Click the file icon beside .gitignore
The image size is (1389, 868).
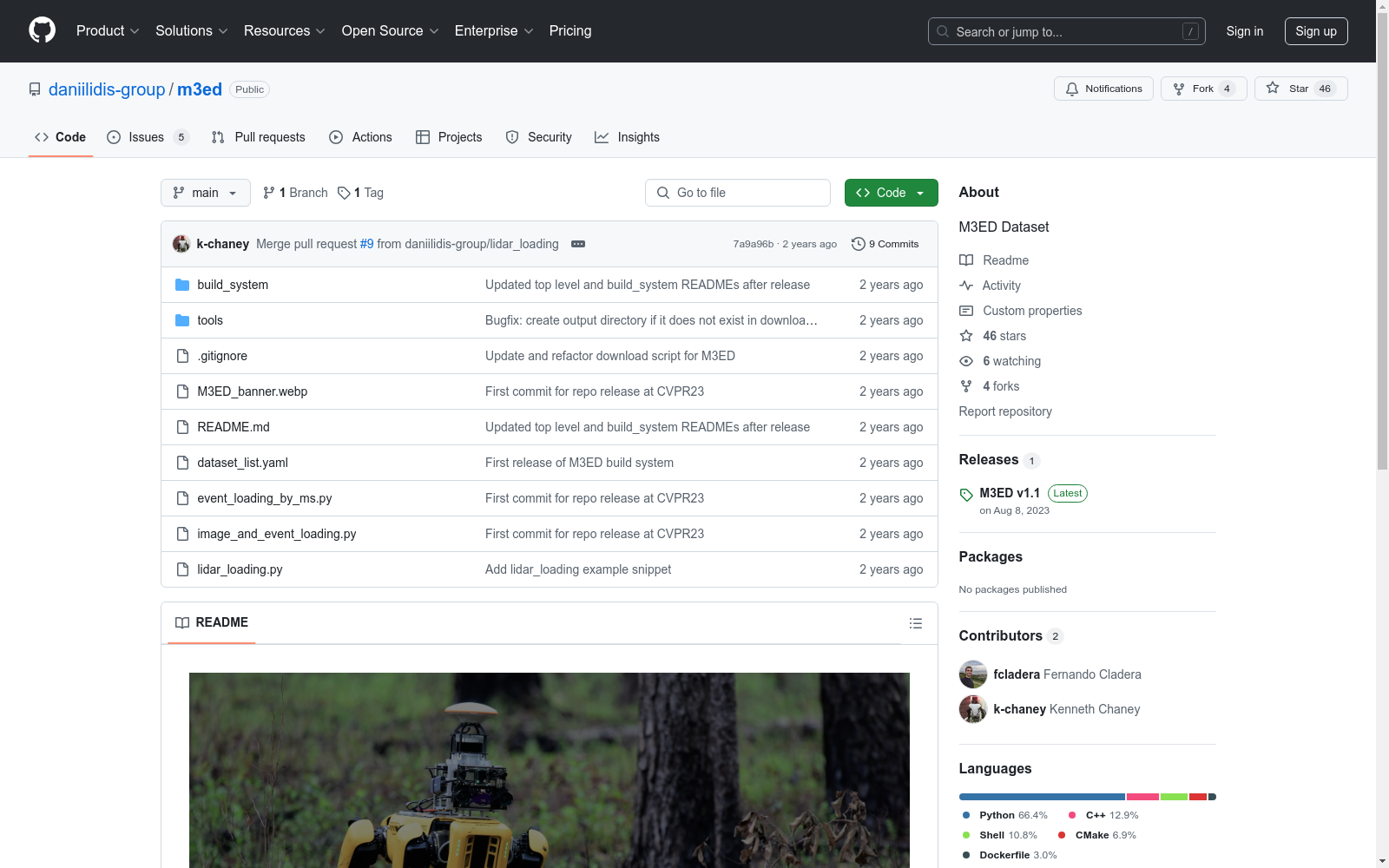[182, 356]
